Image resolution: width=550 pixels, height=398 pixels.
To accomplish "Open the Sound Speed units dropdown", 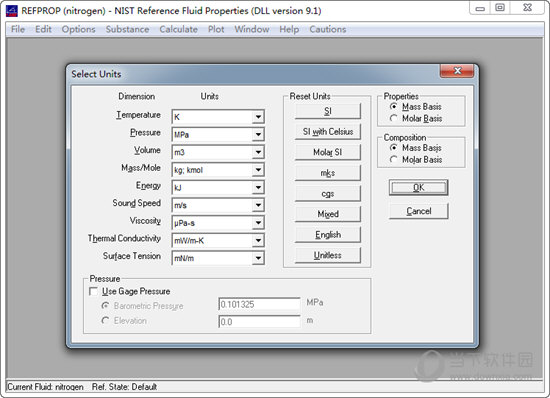I will (258, 205).
